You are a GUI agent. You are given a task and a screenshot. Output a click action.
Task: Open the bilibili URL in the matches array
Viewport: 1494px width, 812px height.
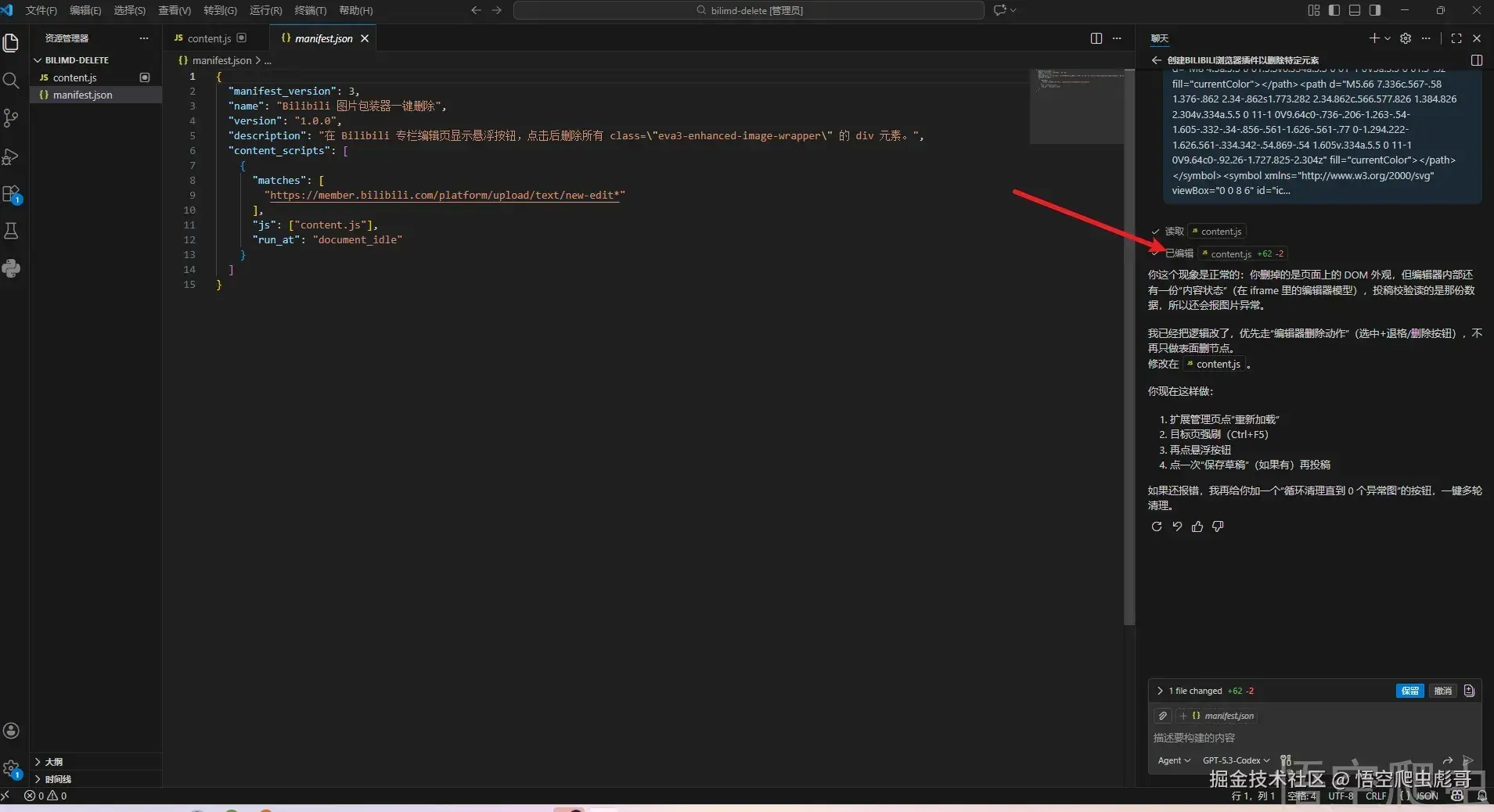pyautogui.click(x=445, y=195)
